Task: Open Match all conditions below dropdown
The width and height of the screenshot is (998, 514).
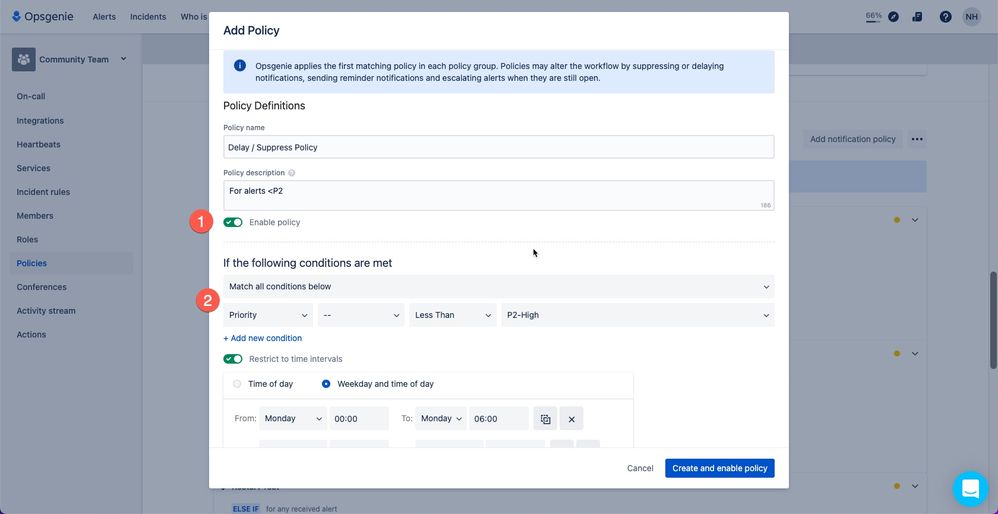Action: [499, 286]
